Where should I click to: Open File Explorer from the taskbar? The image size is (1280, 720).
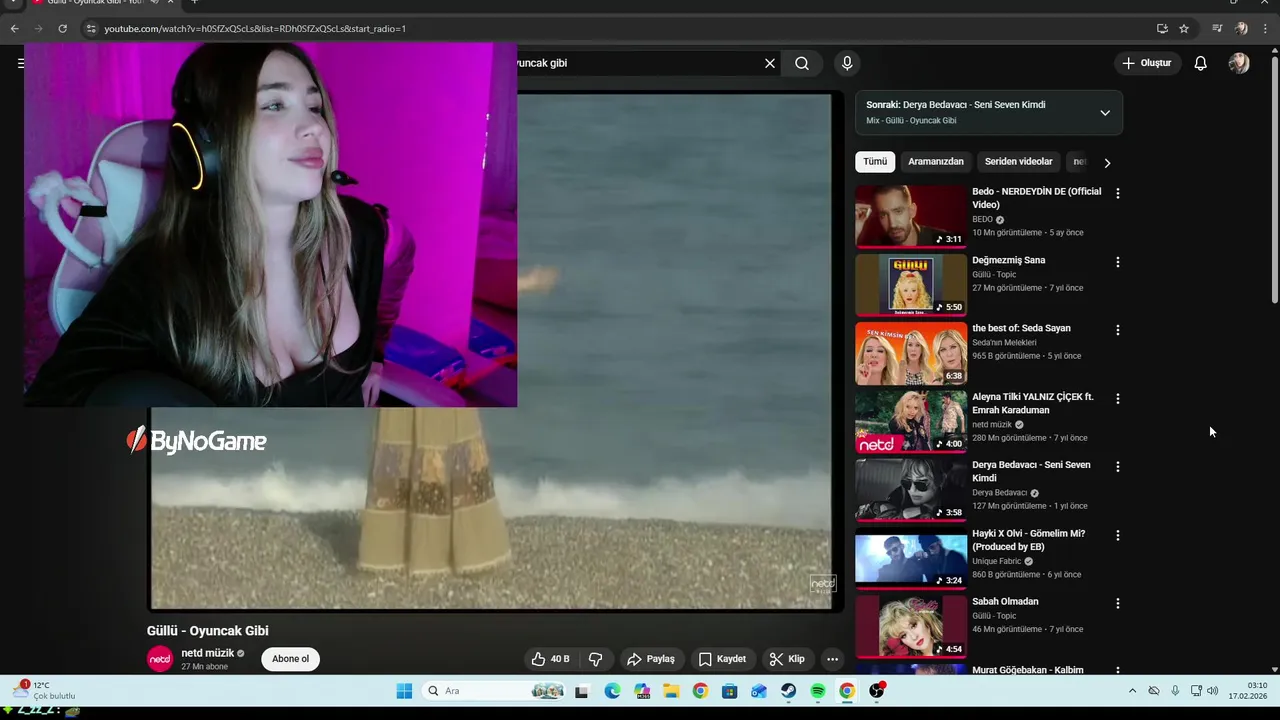click(671, 691)
